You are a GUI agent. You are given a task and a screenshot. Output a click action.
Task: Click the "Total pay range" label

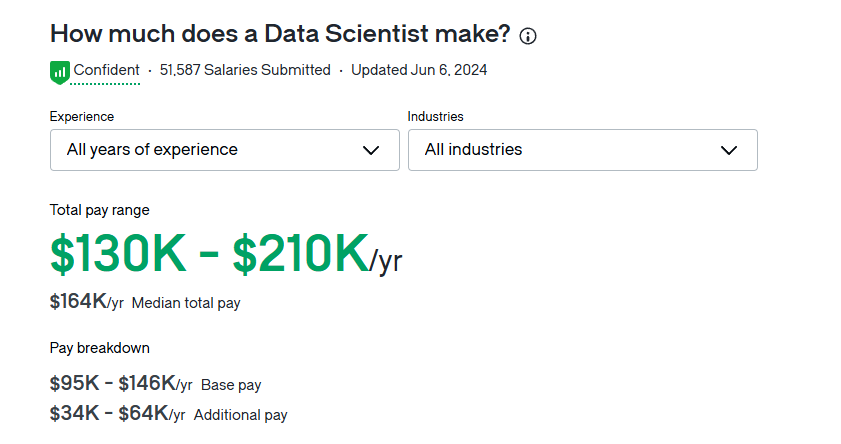click(99, 210)
